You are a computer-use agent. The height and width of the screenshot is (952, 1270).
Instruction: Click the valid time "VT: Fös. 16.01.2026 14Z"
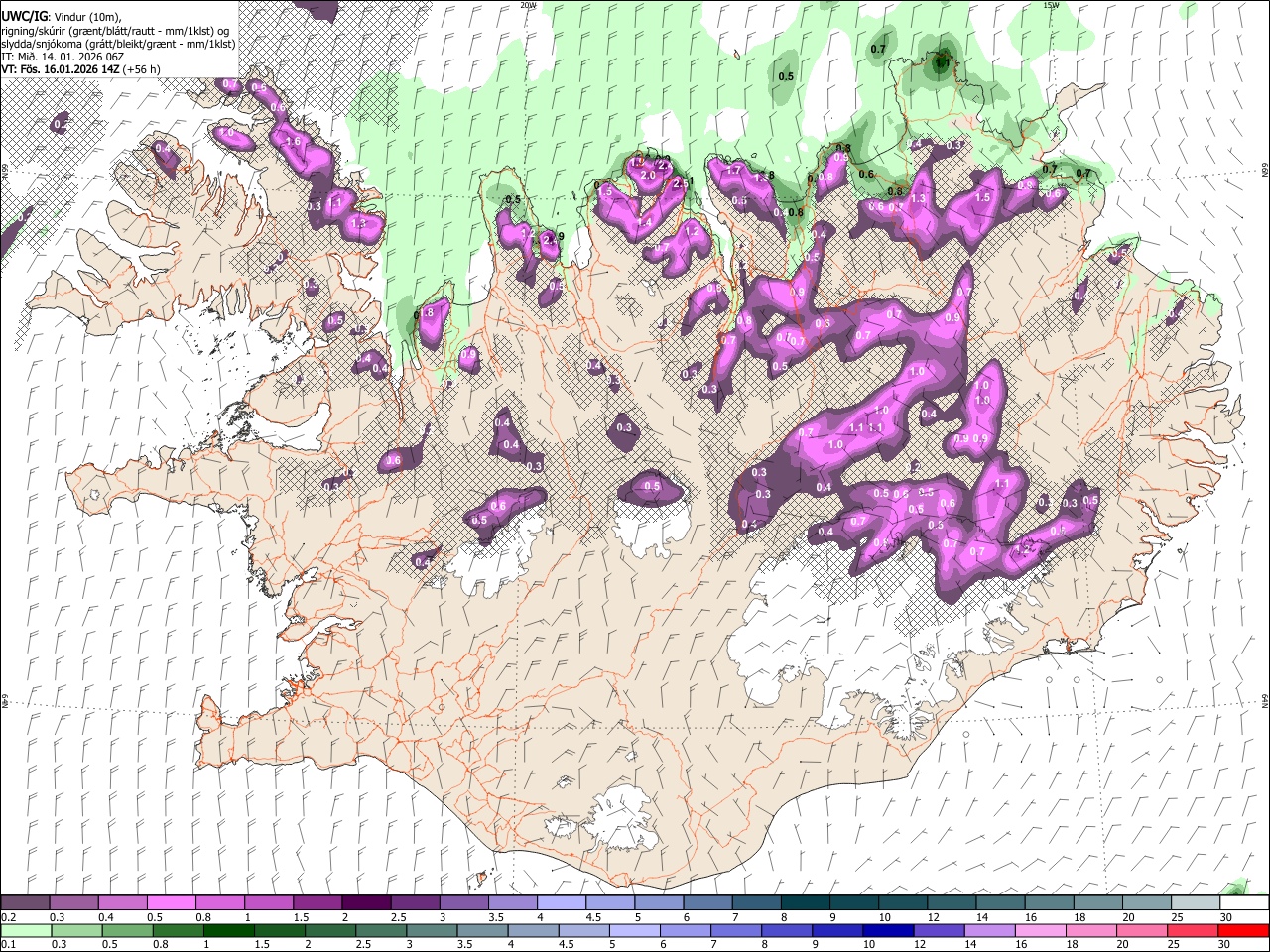(60, 69)
